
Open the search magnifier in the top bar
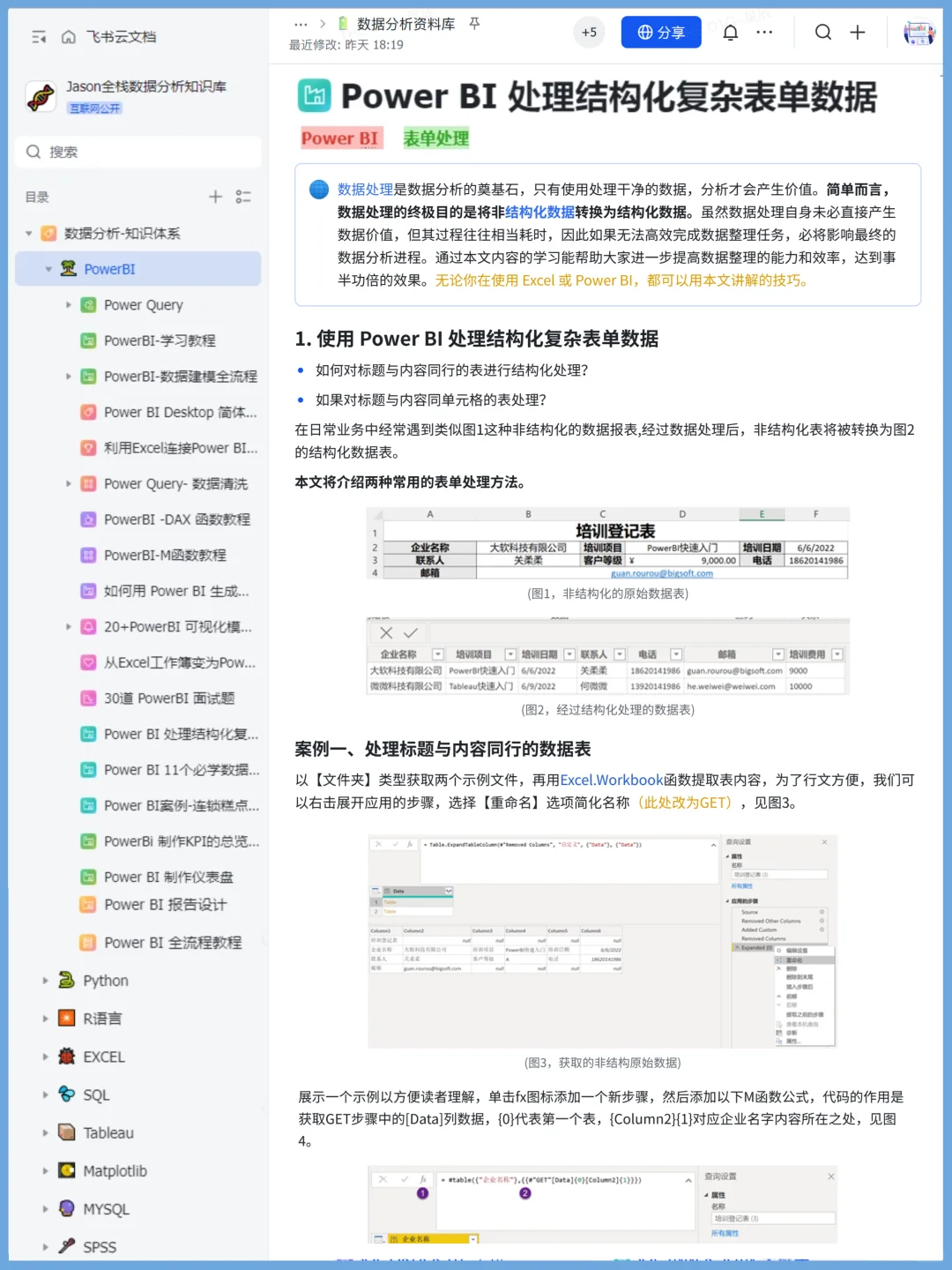point(823,33)
